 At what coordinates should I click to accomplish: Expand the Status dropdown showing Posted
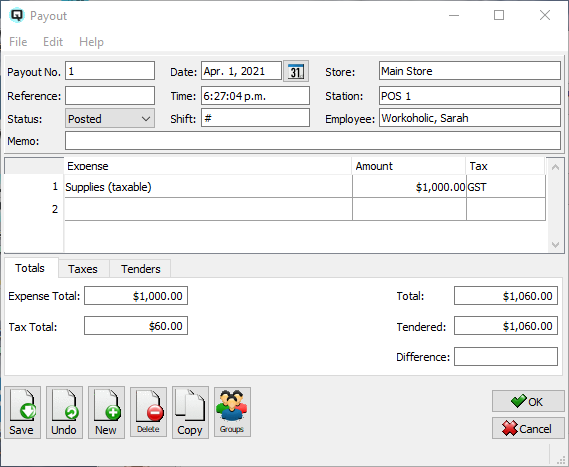[110, 119]
